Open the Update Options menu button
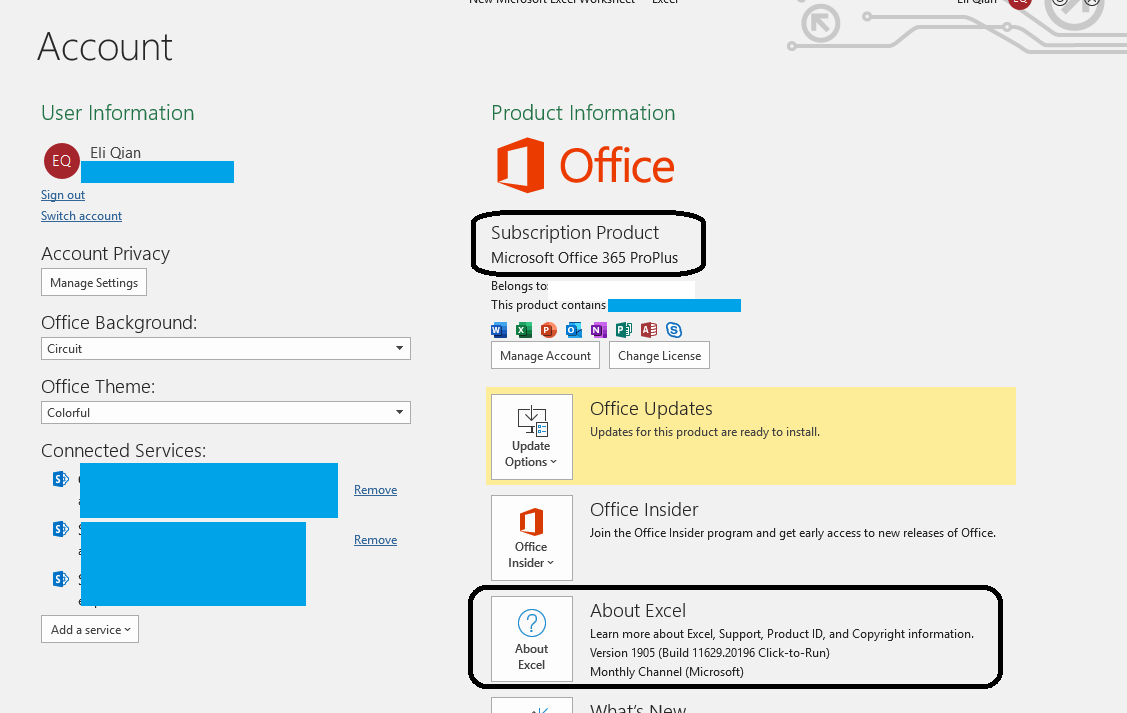 532,437
